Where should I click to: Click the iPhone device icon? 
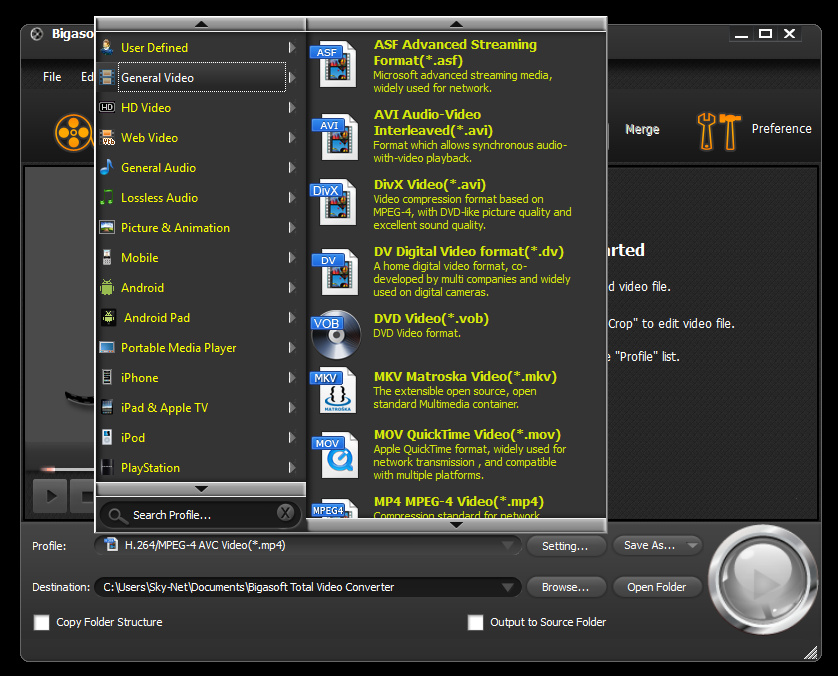coord(107,377)
